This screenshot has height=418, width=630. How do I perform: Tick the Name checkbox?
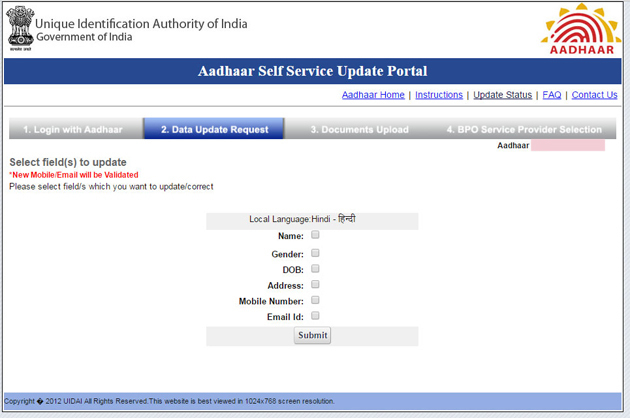point(315,235)
